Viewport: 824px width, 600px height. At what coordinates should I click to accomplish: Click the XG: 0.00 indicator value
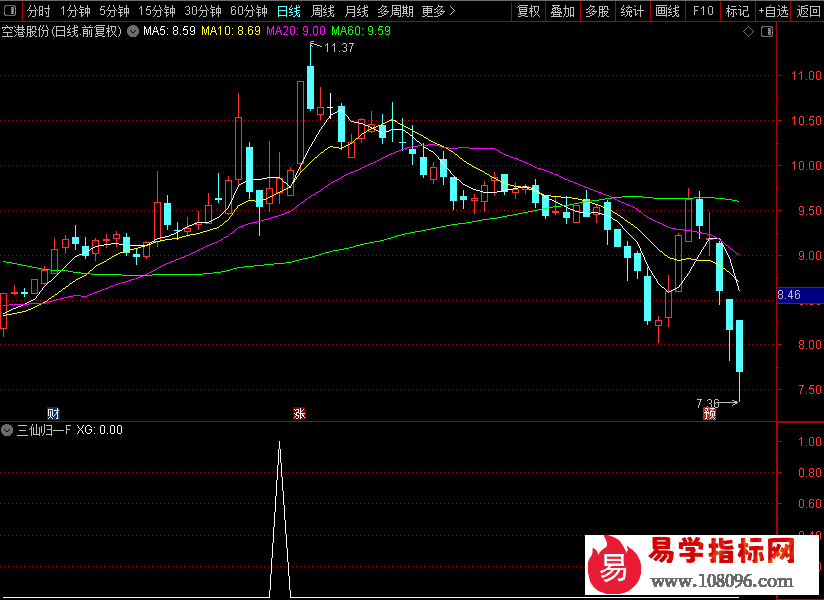tap(99, 430)
